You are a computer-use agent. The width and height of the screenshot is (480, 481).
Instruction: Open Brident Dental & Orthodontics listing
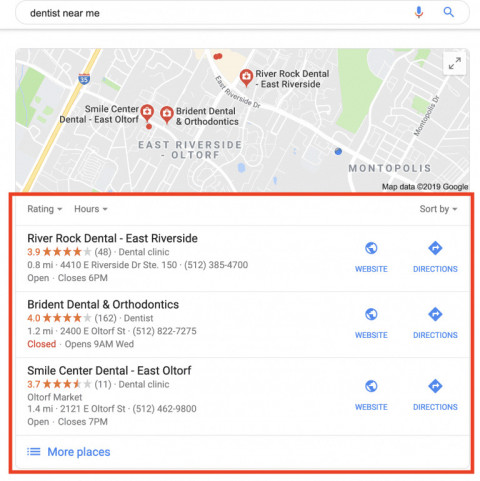103,304
